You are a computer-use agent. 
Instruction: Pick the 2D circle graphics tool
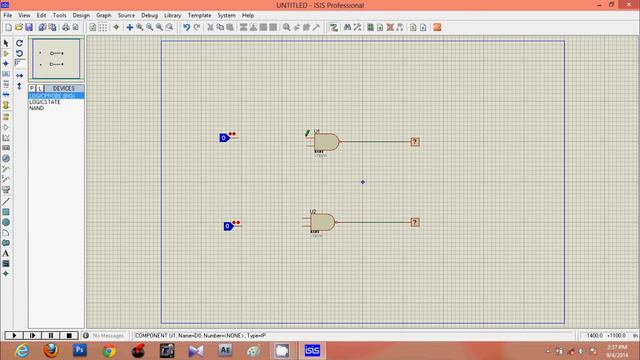pyautogui.click(x=6, y=222)
